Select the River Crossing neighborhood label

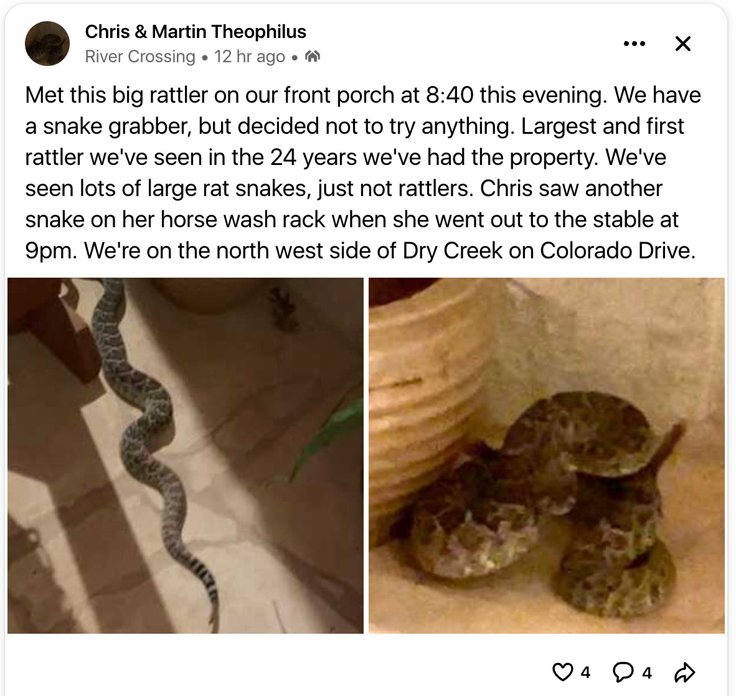click(x=140, y=57)
